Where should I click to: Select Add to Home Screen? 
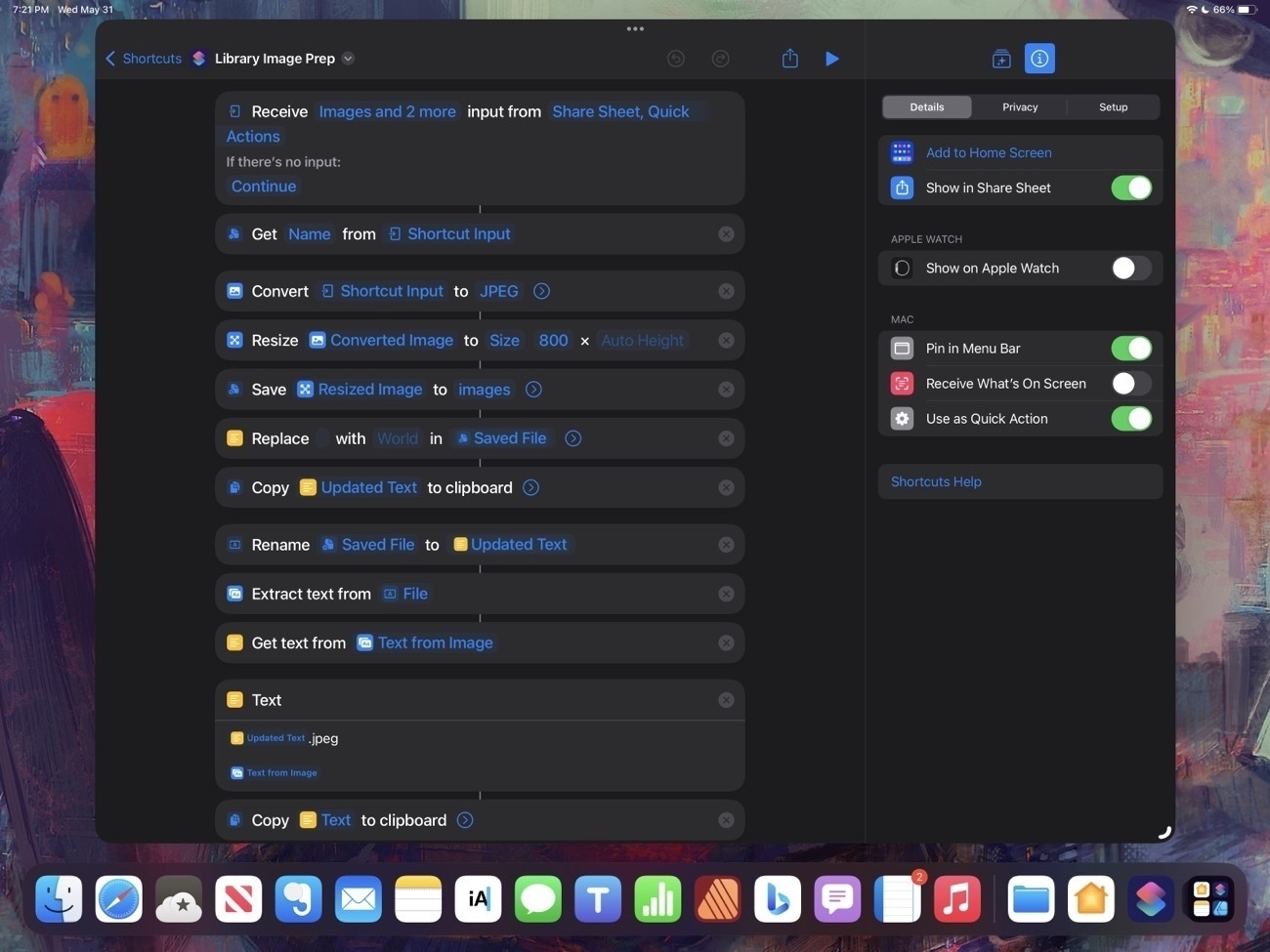tap(989, 152)
